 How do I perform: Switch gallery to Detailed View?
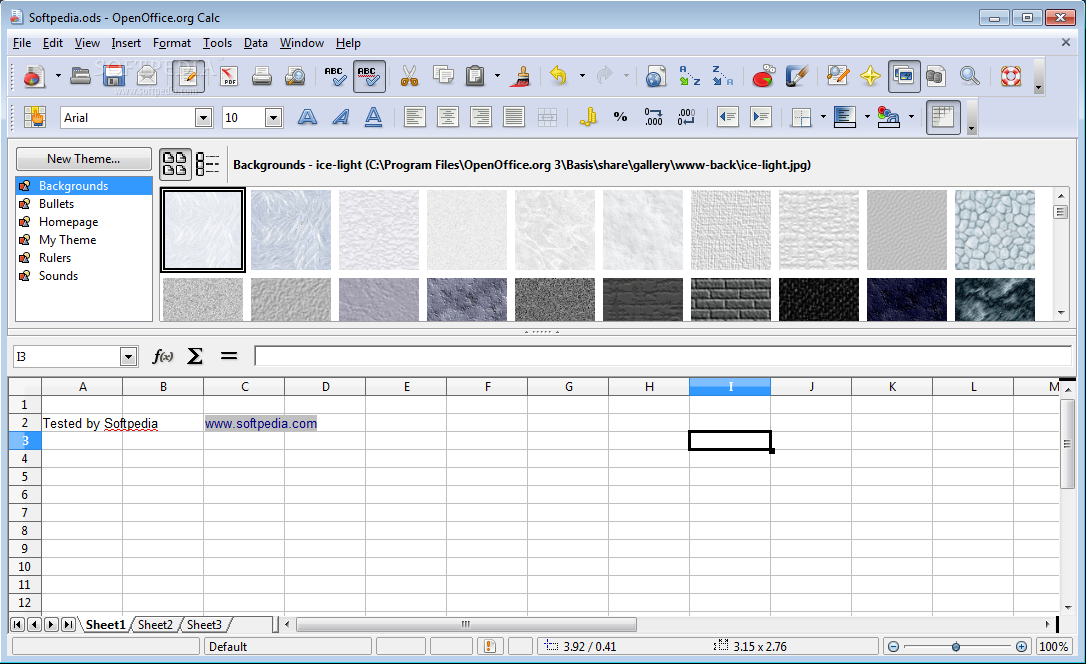pyautogui.click(x=207, y=165)
